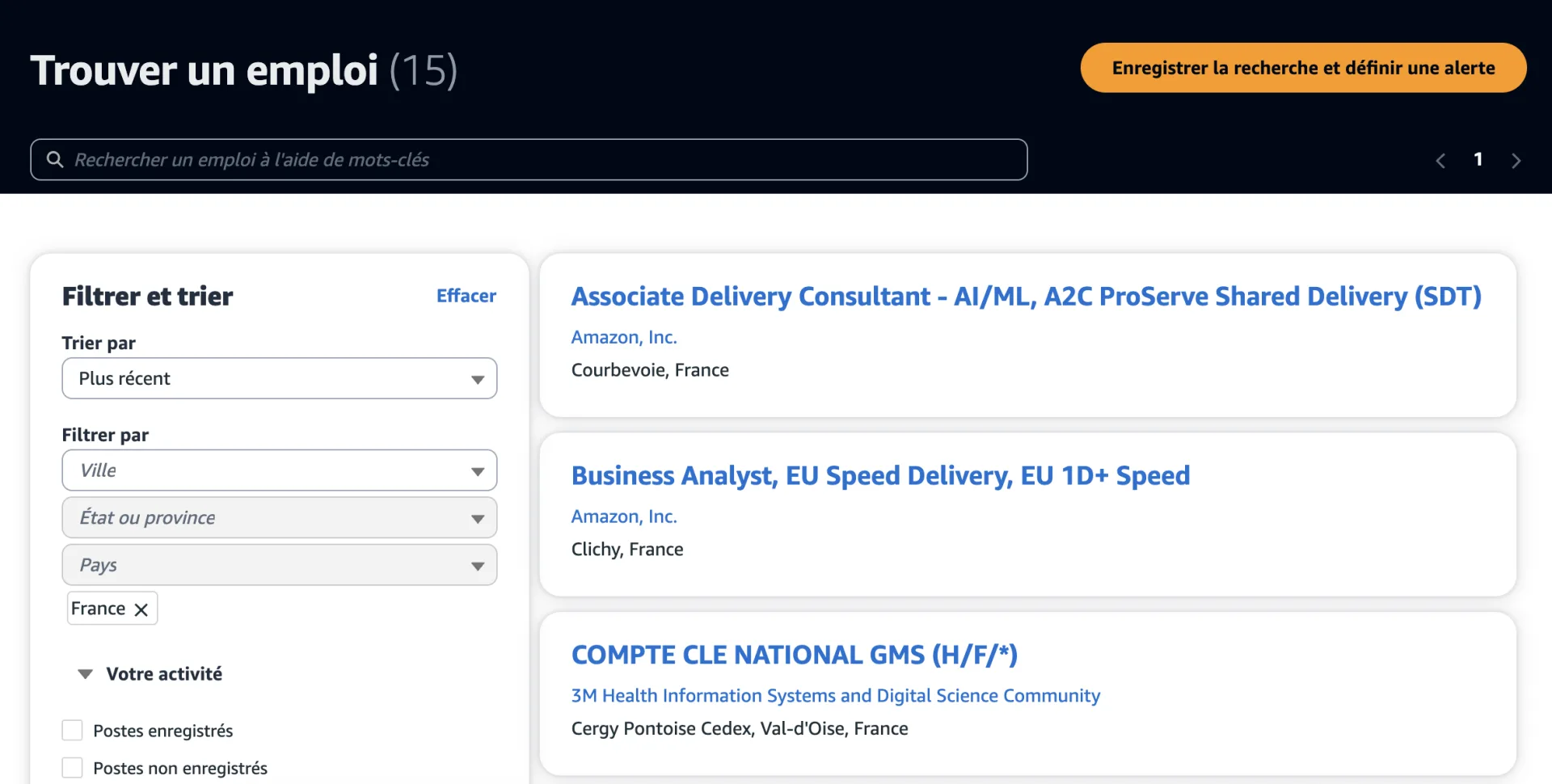Click the magnifying glass search icon

click(55, 159)
